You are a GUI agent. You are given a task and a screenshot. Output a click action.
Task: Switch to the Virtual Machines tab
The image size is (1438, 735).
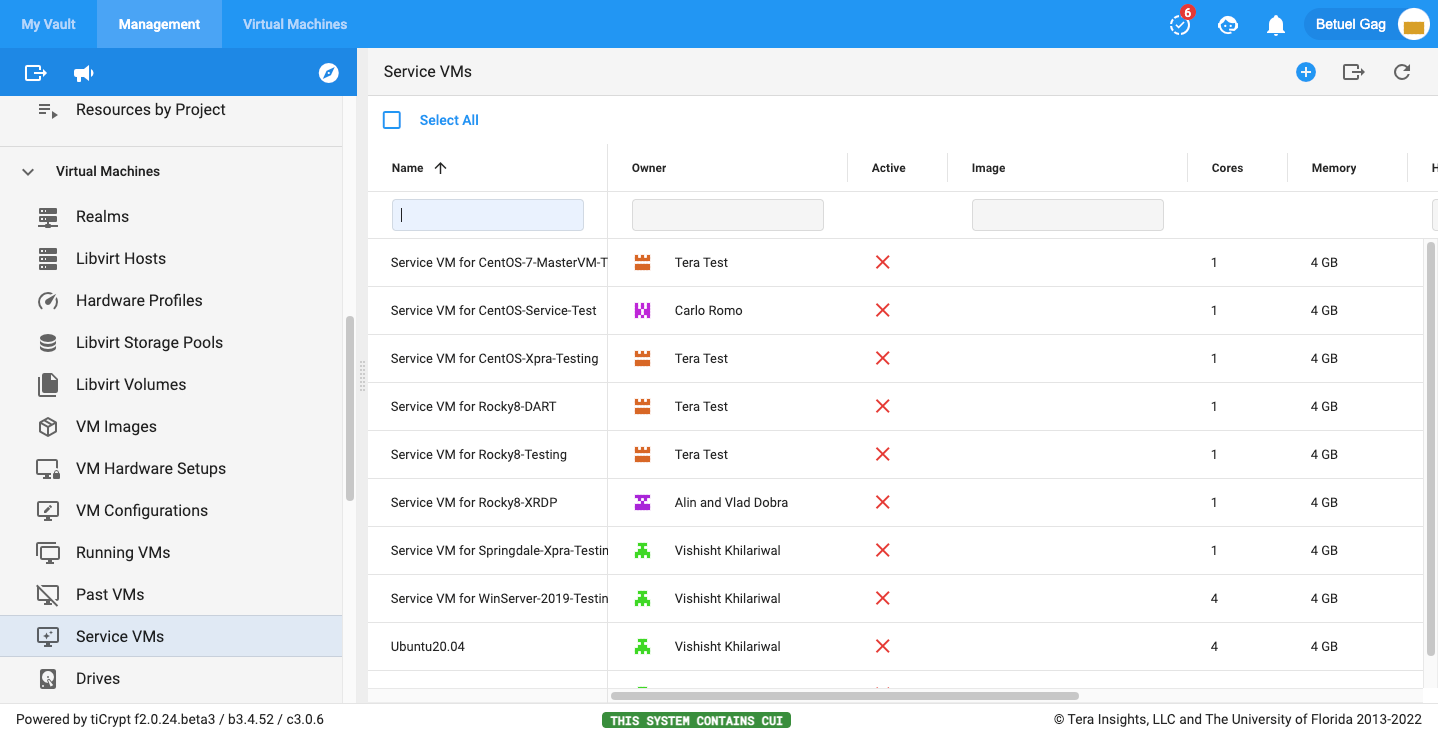pyautogui.click(x=295, y=24)
